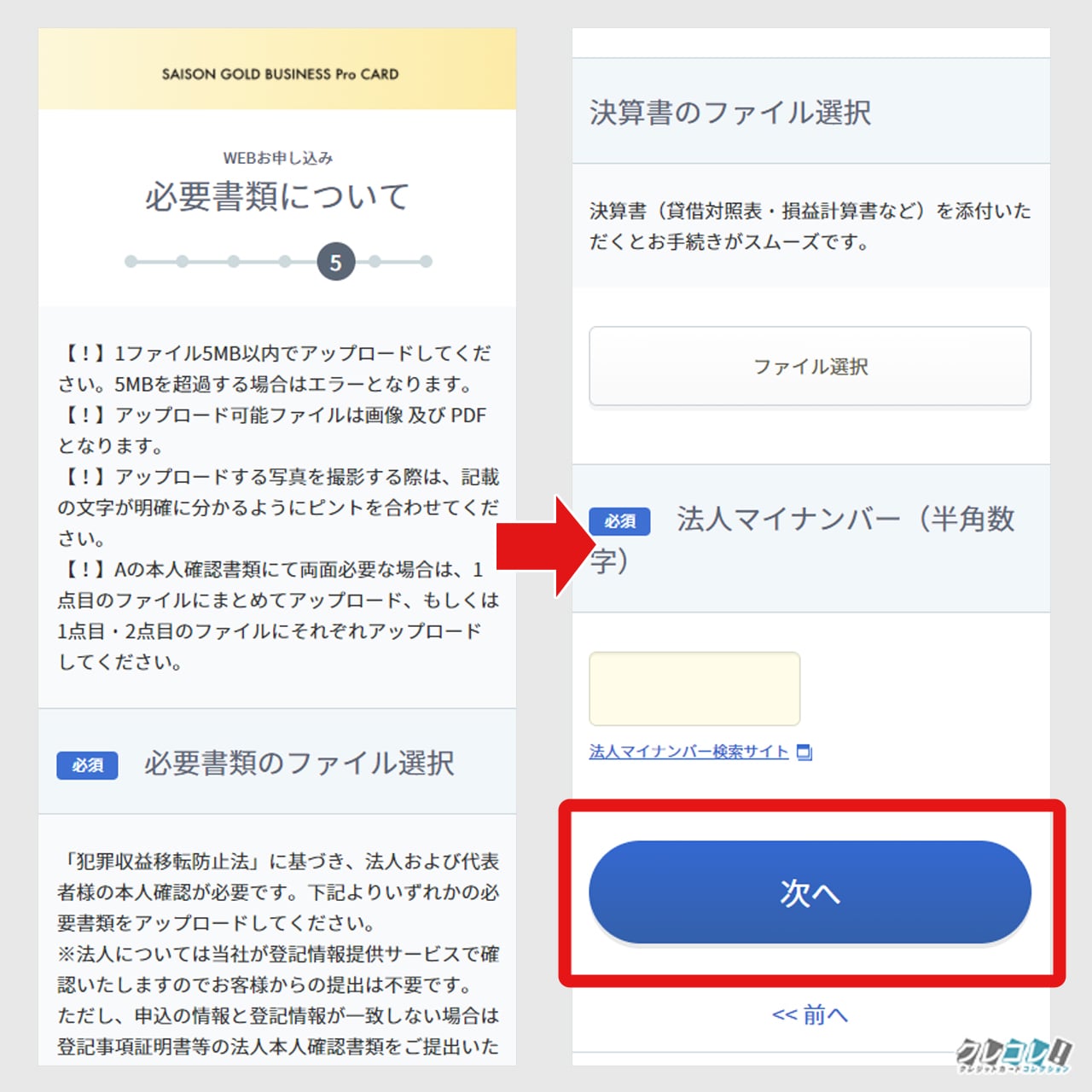Click the 必須 badge next to 必要書類のファイル選択
Viewport: 1092px width, 1092px height.
[x=87, y=765]
